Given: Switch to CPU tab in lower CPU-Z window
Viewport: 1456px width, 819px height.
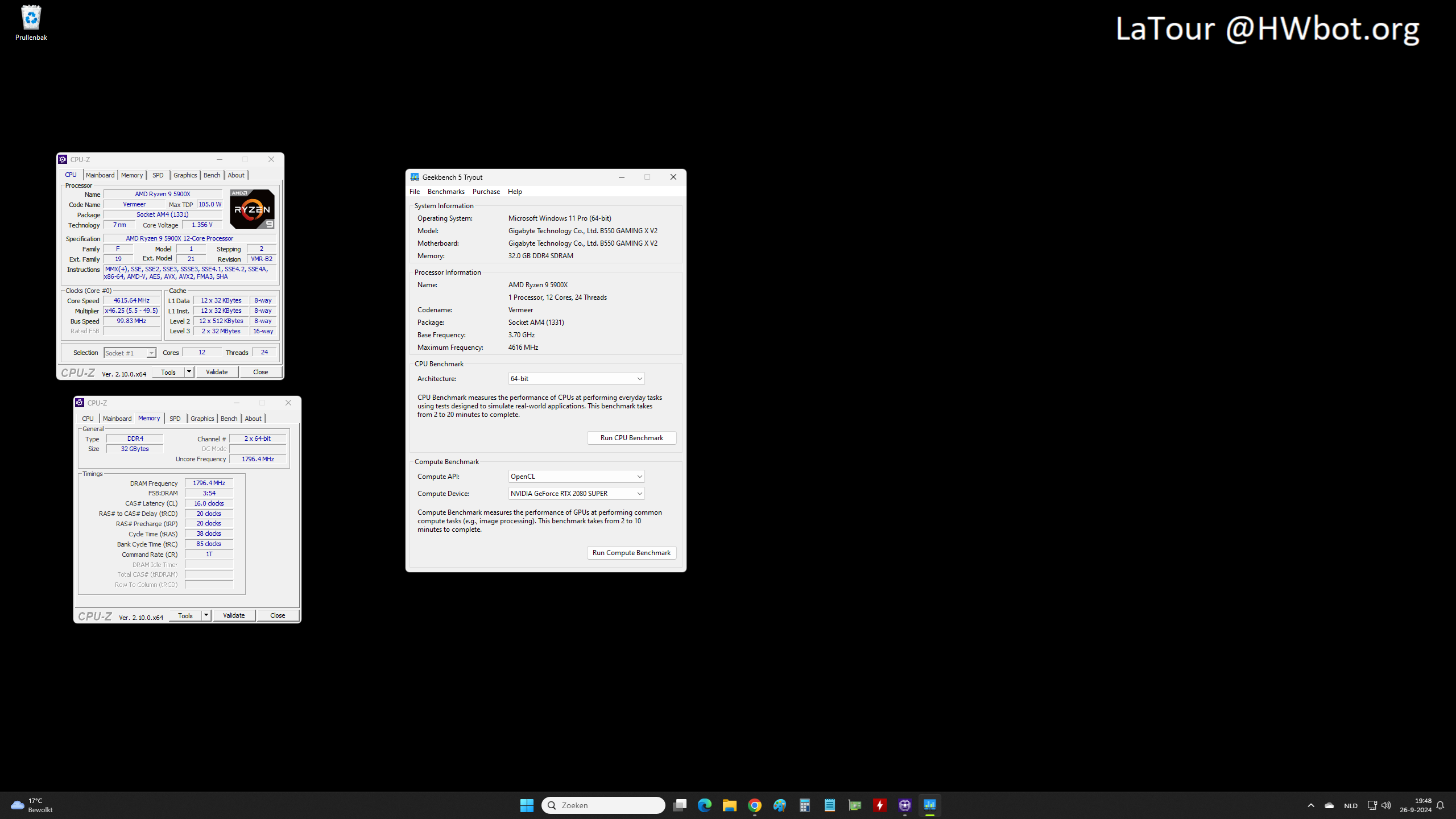Looking at the screenshot, I should point(88,419).
